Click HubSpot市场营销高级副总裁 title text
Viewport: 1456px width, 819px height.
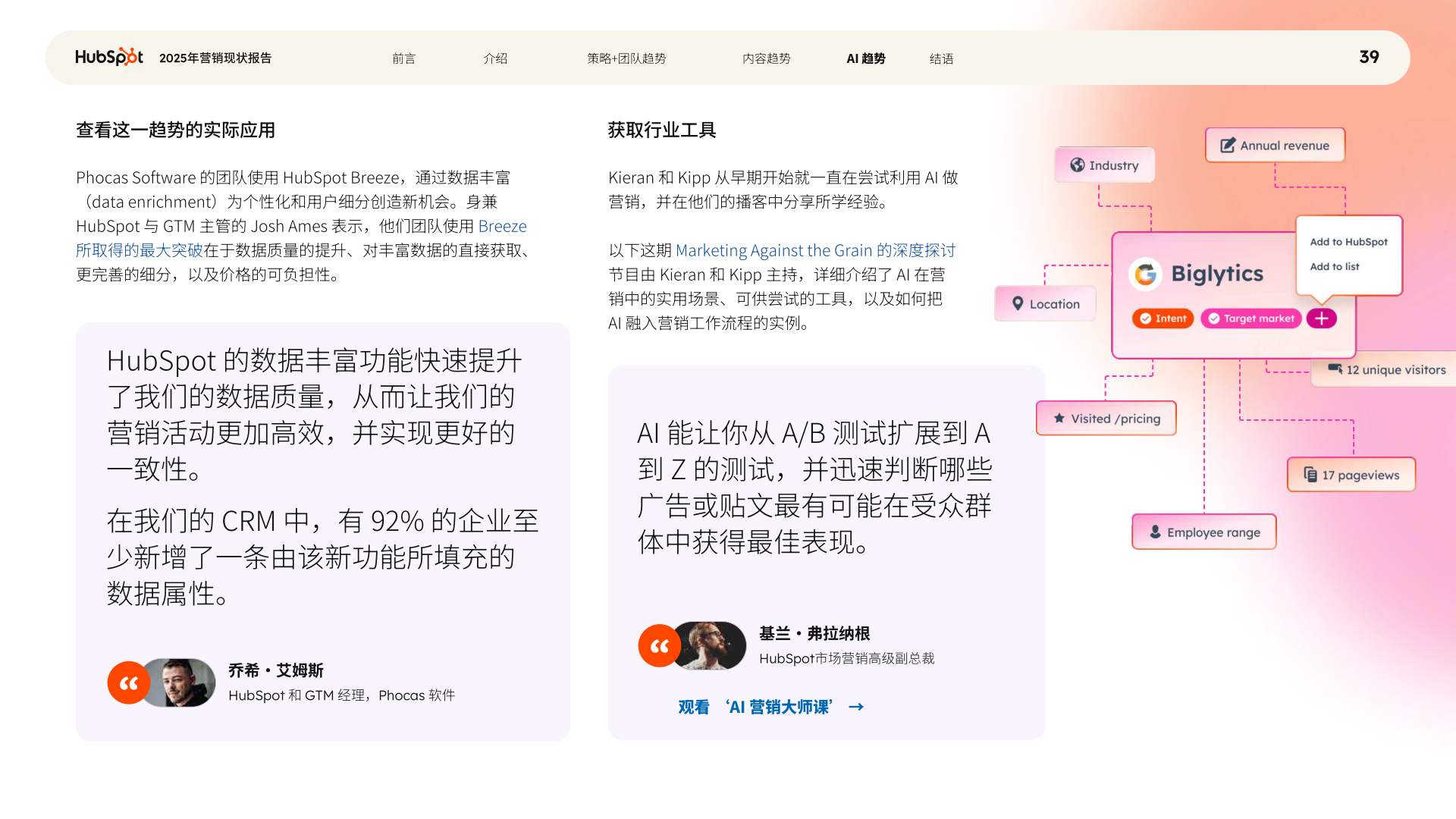click(846, 658)
